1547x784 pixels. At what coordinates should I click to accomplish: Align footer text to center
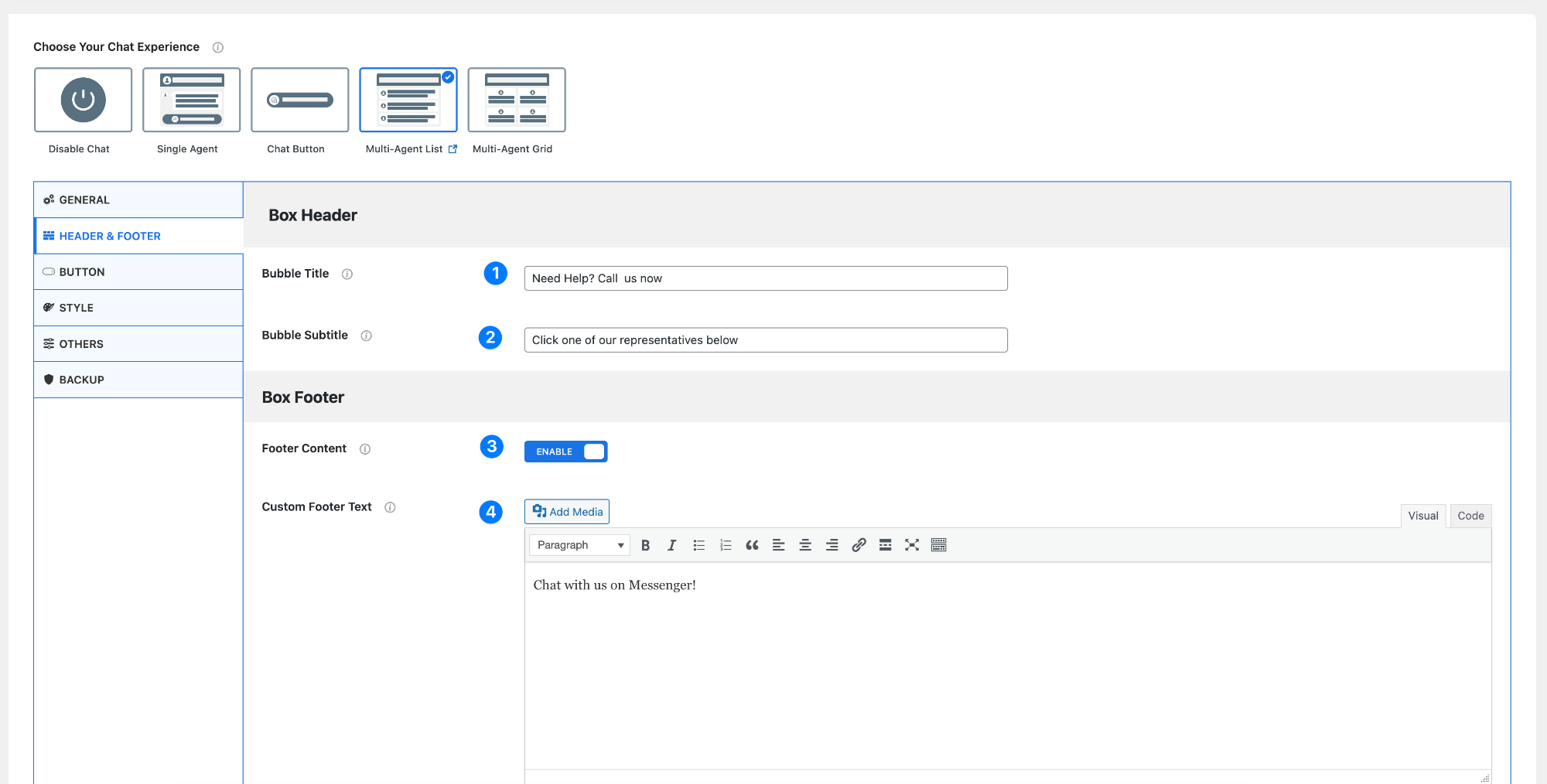point(804,545)
